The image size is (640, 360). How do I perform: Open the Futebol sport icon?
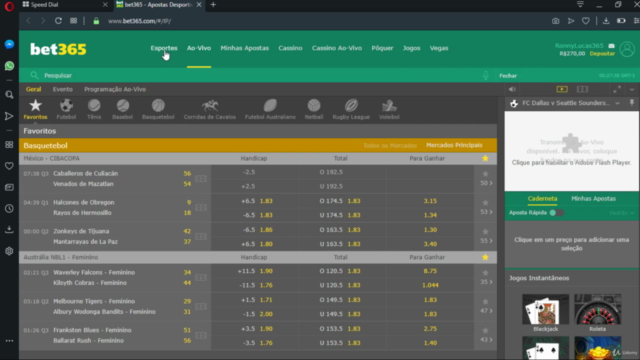tap(66, 109)
